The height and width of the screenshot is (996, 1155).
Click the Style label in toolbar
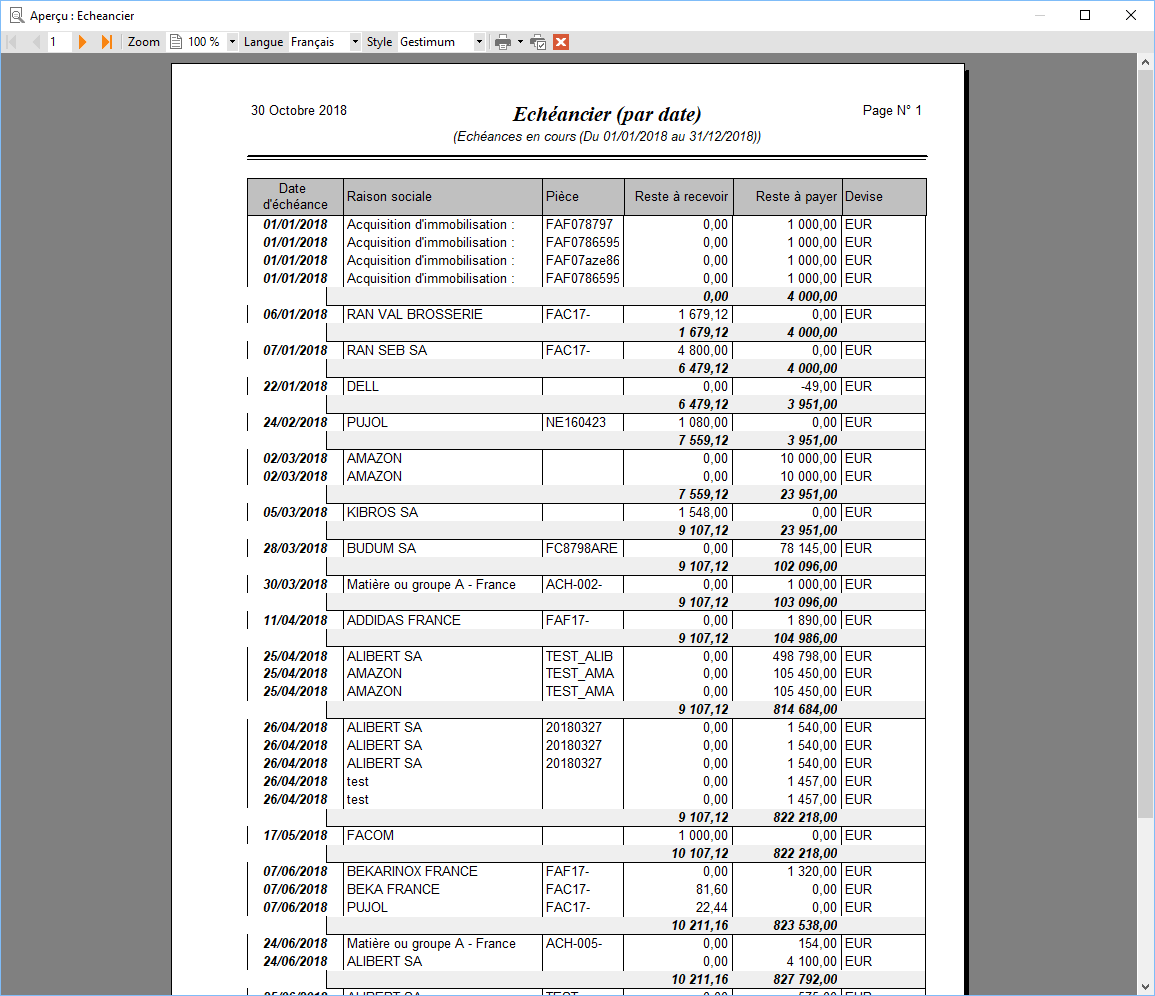click(379, 42)
